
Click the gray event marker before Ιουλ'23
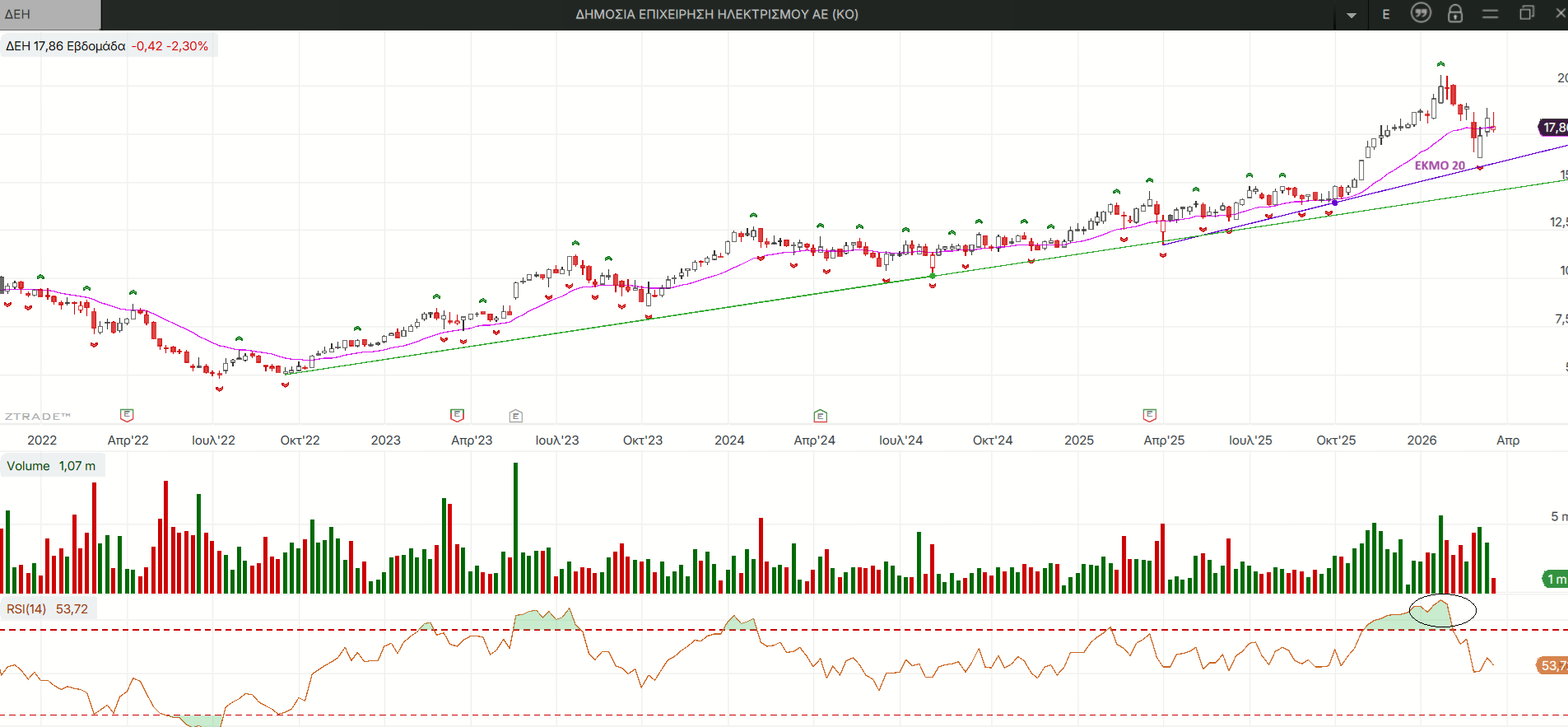516,416
